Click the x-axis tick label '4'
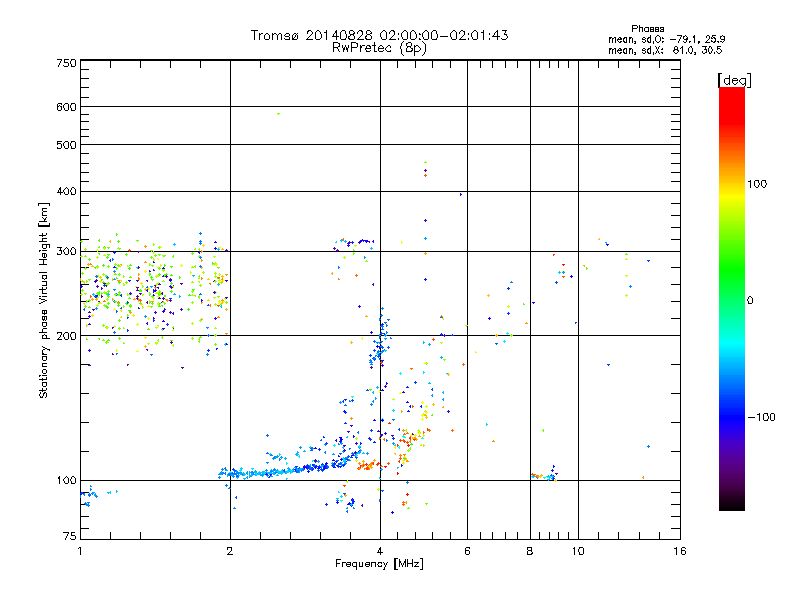800x600 pixels. (380, 551)
